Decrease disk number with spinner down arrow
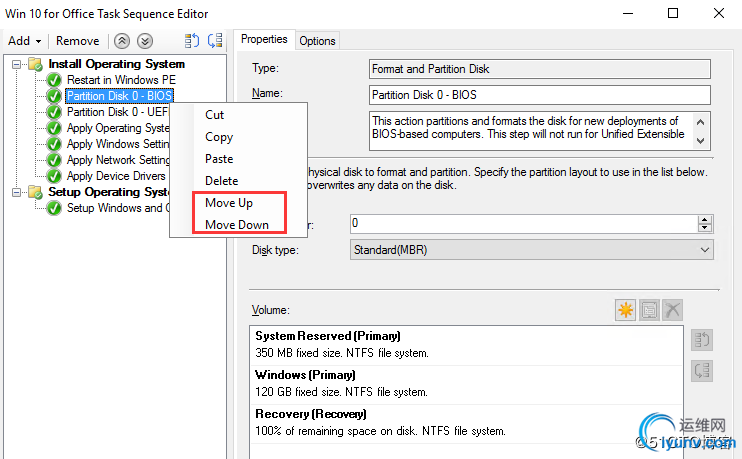The height and width of the screenshot is (459, 742). (x=705, y=228)
